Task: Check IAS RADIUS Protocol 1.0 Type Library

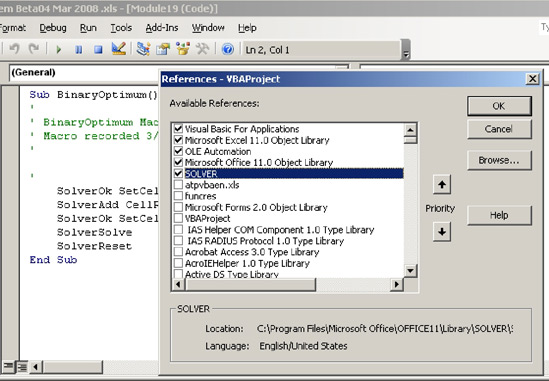Action: [178, 241]
